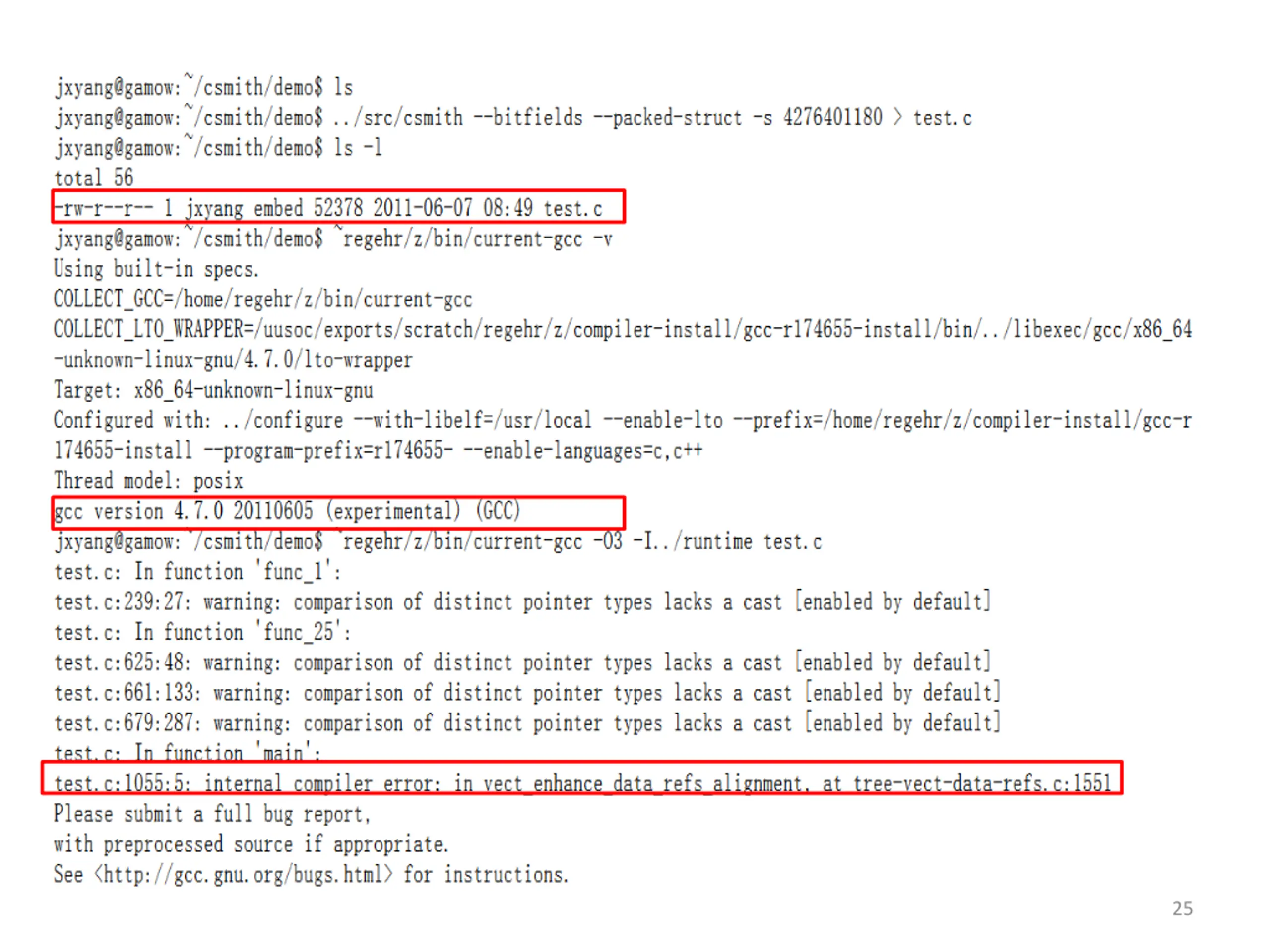Click the 'total 56' output line
The width and height of the screenshot is (1270, 952).
[x=94, y=178]
